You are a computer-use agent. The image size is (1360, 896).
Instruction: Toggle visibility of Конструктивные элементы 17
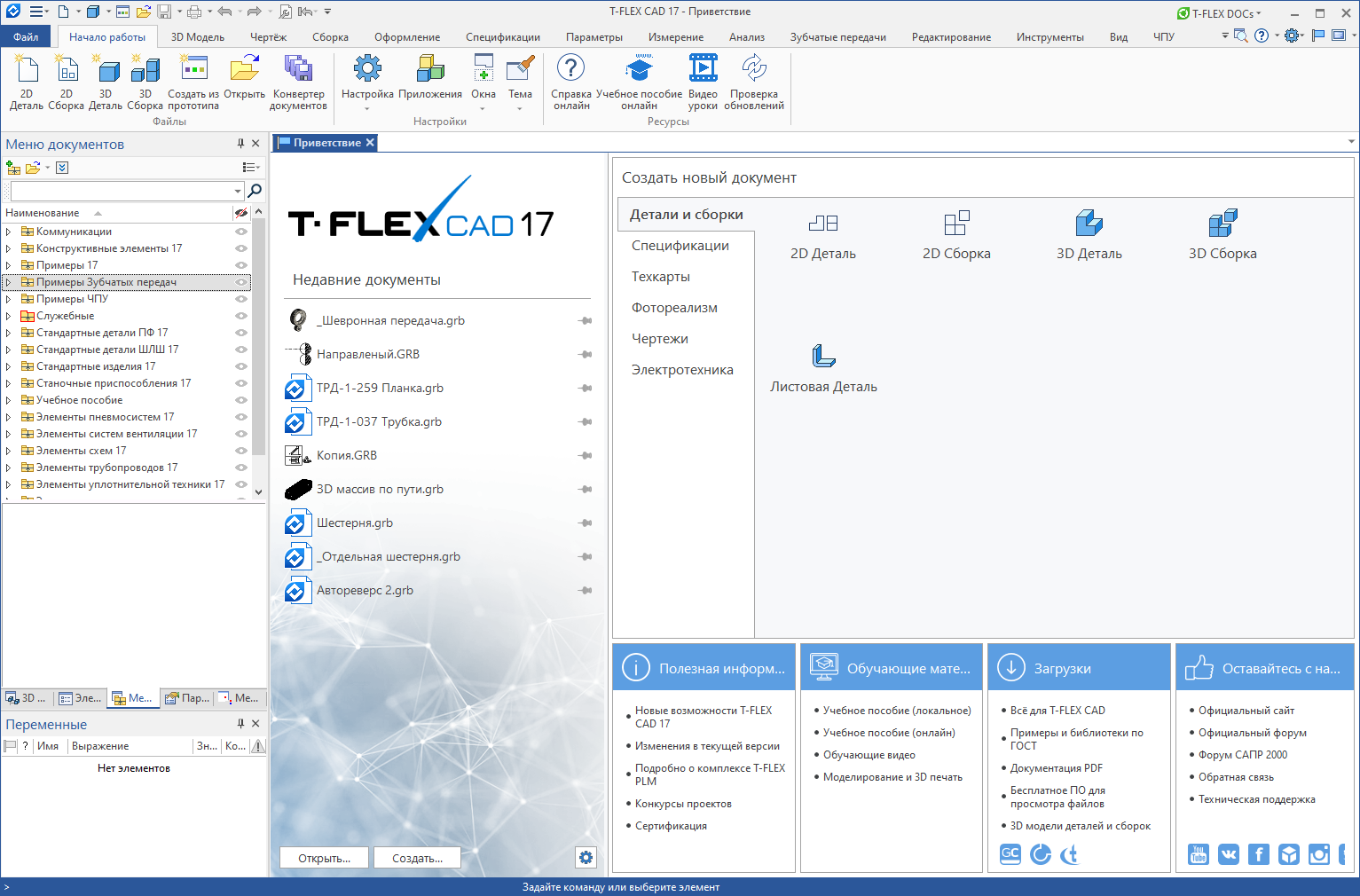[240, 248]
